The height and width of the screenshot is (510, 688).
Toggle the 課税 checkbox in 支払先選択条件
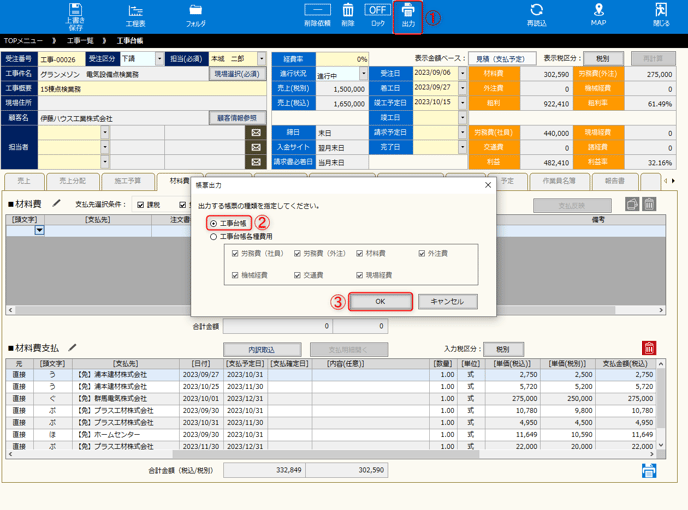[140, 205]
